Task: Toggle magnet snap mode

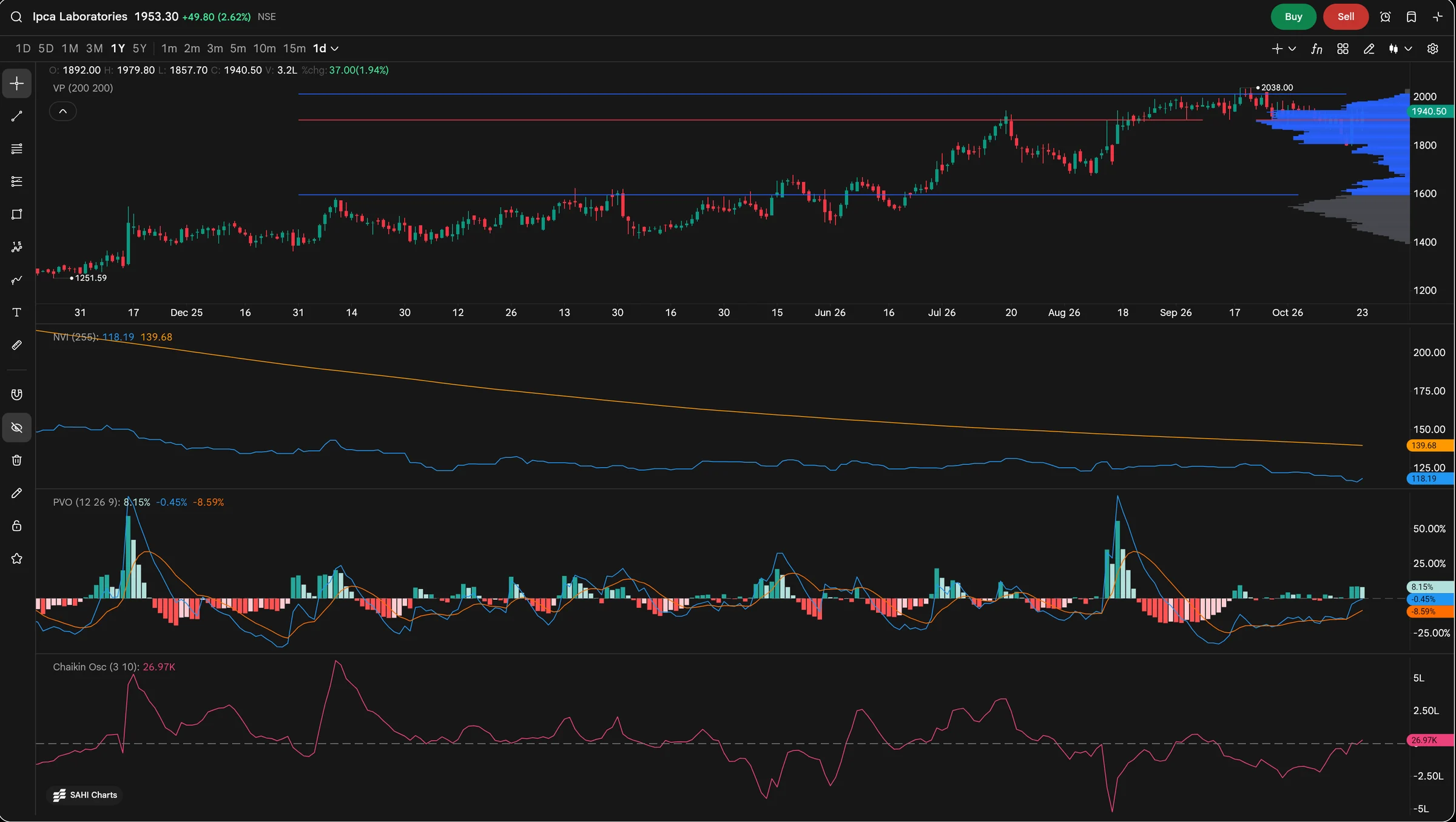Action: 17,395
